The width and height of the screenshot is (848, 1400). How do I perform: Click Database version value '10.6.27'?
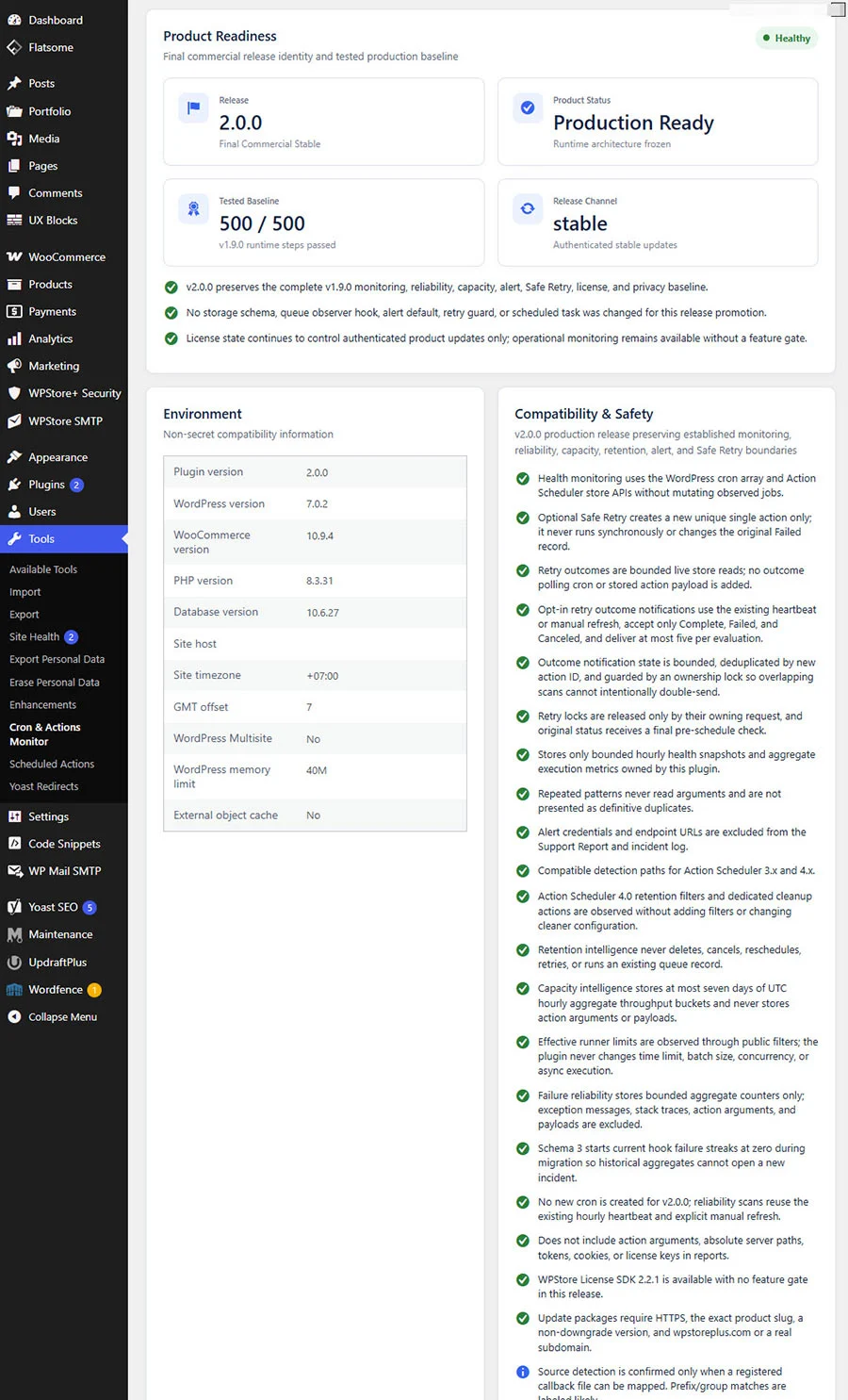tap(322, 613)
